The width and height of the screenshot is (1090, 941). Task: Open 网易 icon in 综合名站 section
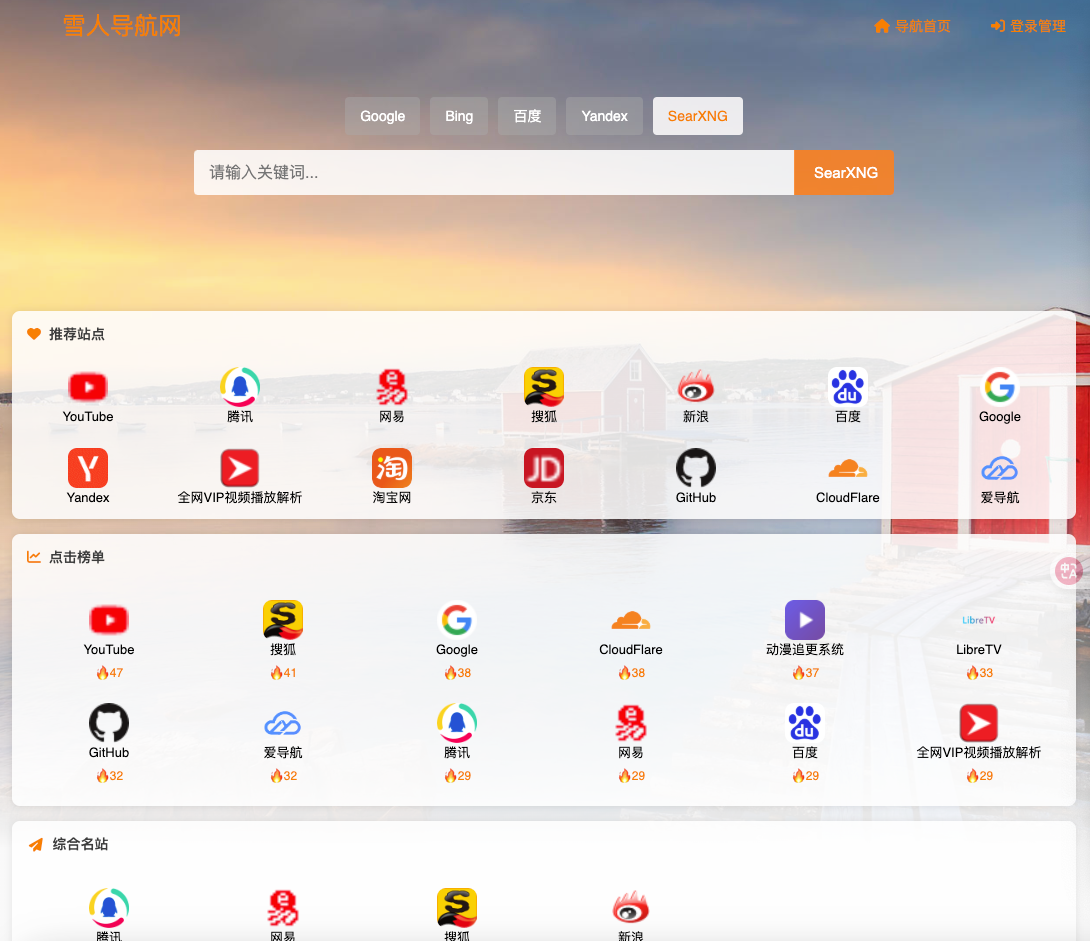click(283, 908)
